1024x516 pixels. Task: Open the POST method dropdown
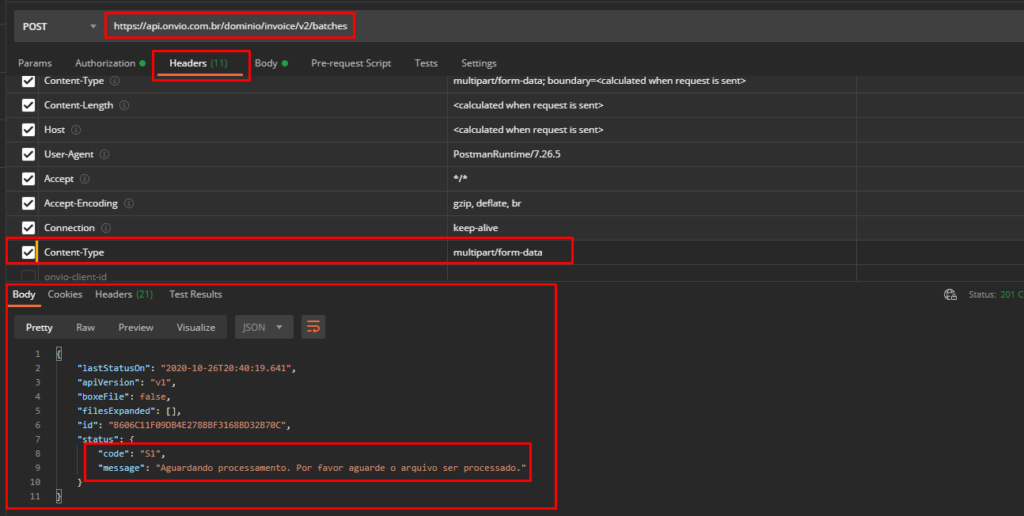pos(59,27)
